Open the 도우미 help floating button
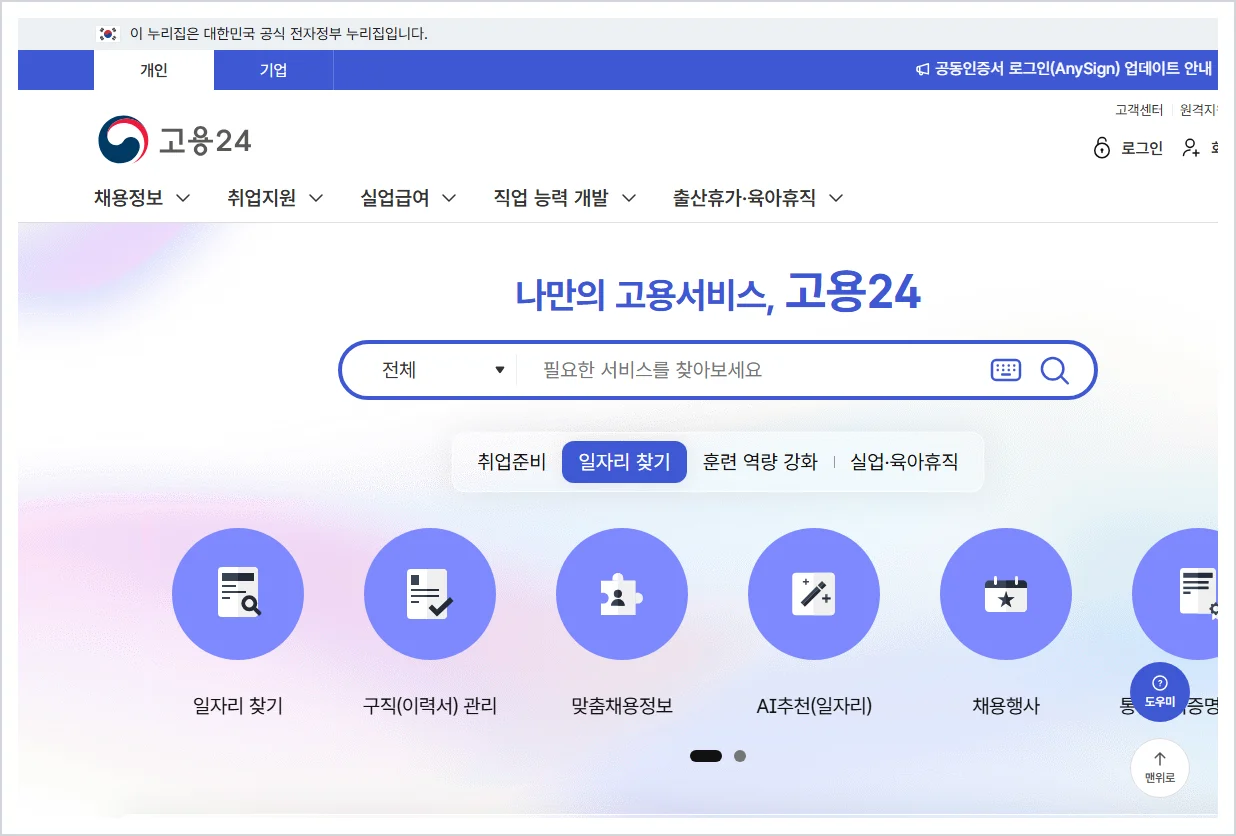The image size is (1236, 836). (1160, 692)
